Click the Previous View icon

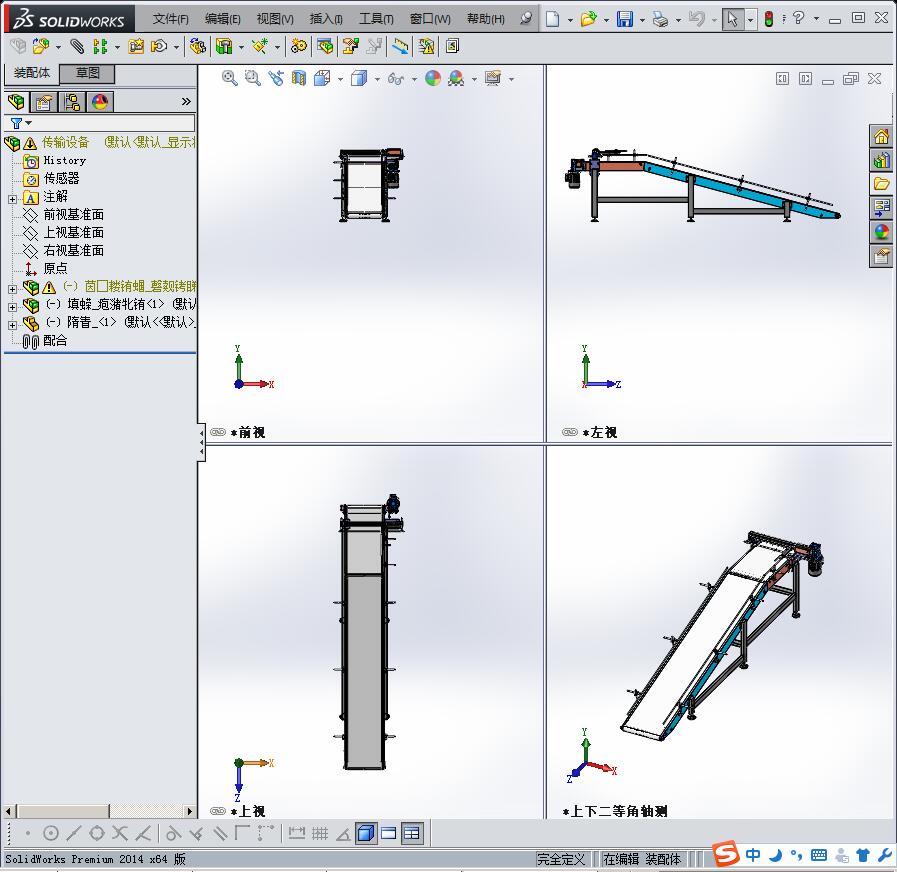click(x=276, y=78)
